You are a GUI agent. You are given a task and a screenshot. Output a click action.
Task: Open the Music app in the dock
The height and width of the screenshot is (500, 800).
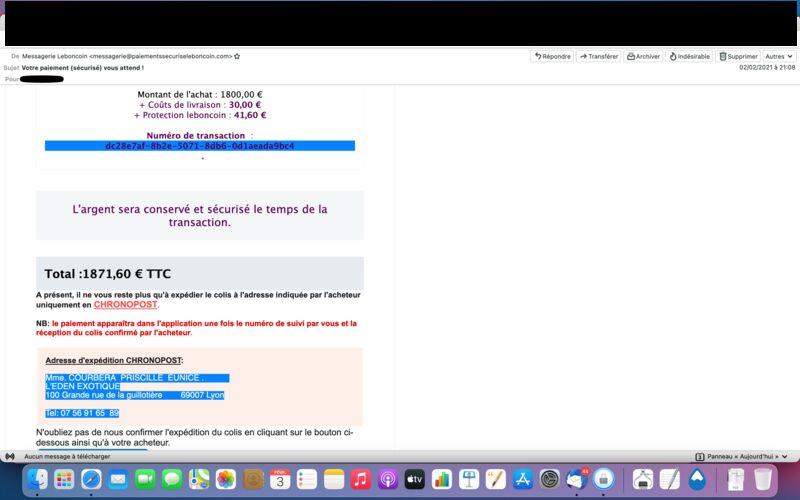point(361,479)
